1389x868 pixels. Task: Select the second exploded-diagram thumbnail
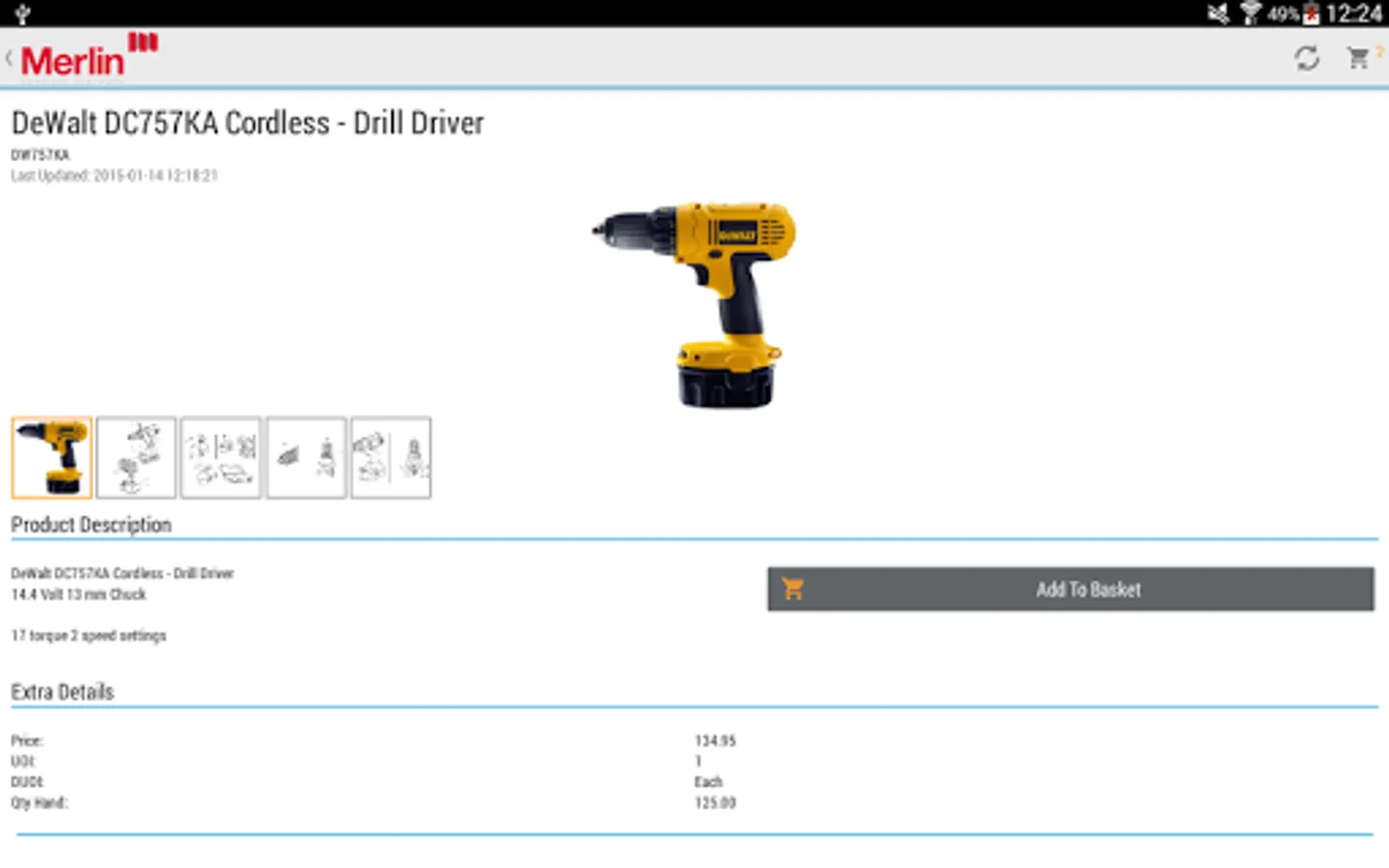click(136, 457)
